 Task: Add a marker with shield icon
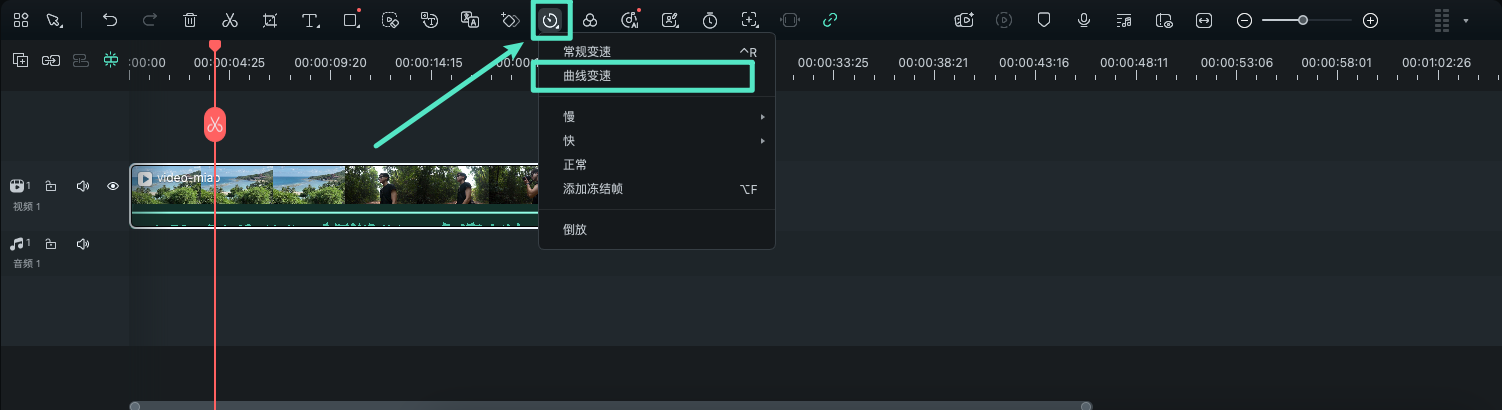click(1044, 20)
